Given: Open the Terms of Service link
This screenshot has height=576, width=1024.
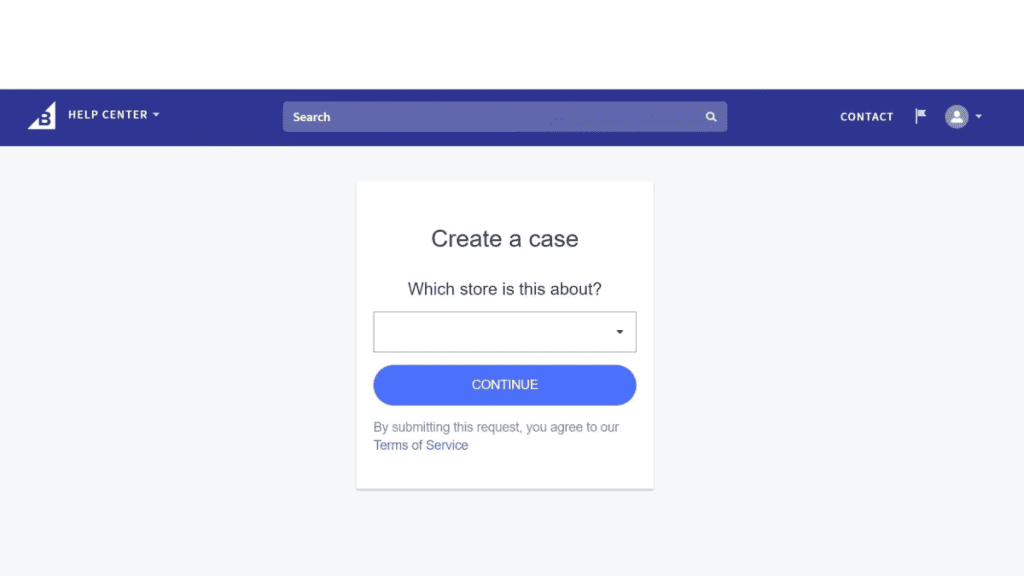Looking at the screenshot, I should [x=420, y=445].
